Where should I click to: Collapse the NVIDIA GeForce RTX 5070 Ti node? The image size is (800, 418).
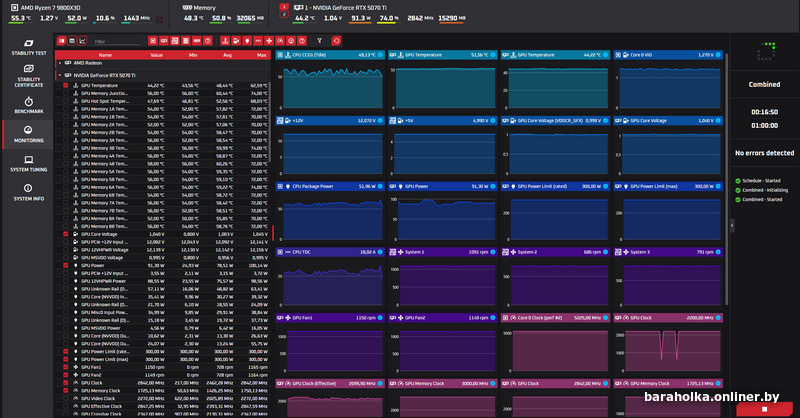point(60,76)
